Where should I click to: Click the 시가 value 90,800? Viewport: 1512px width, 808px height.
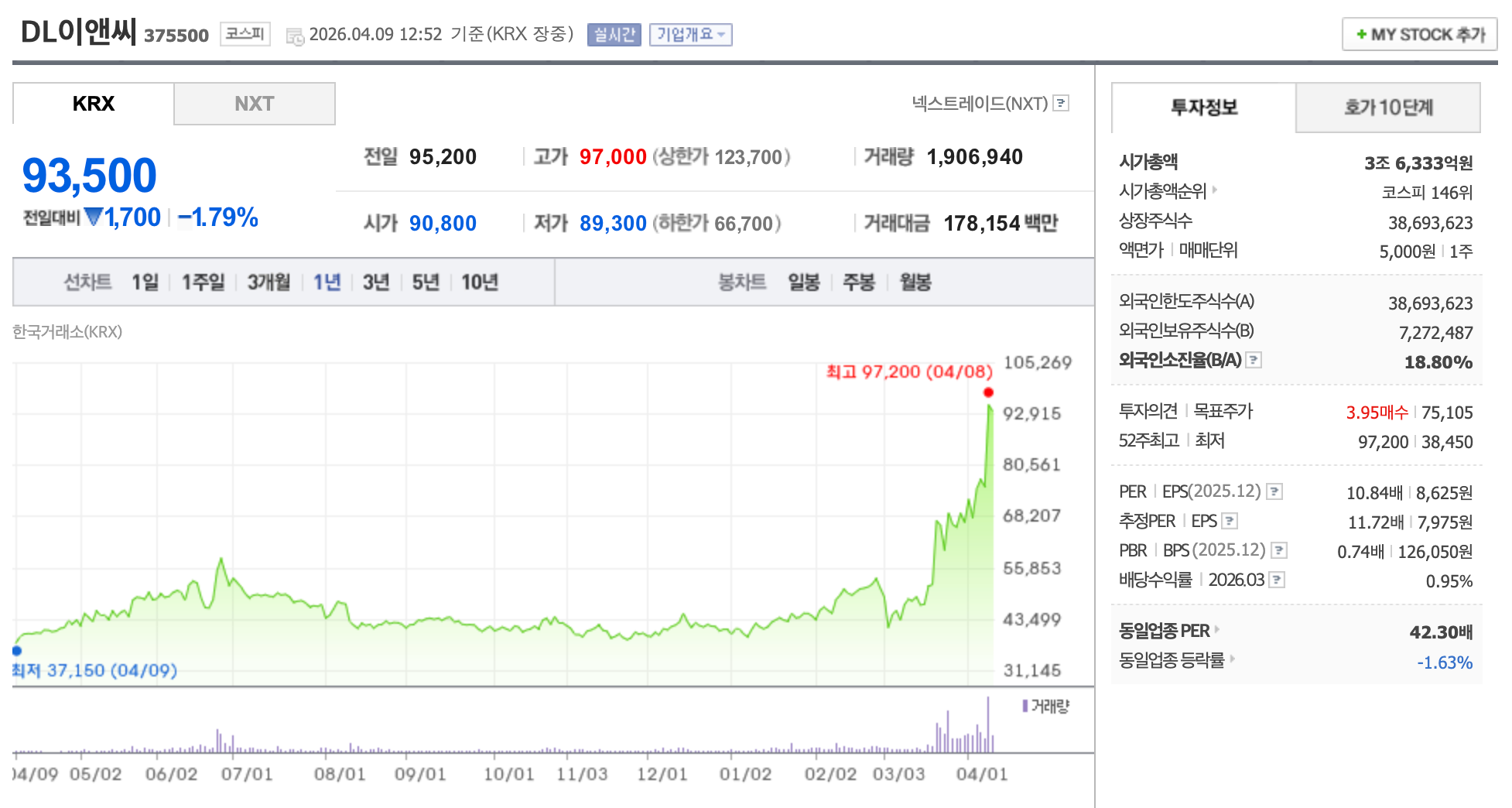443,224
